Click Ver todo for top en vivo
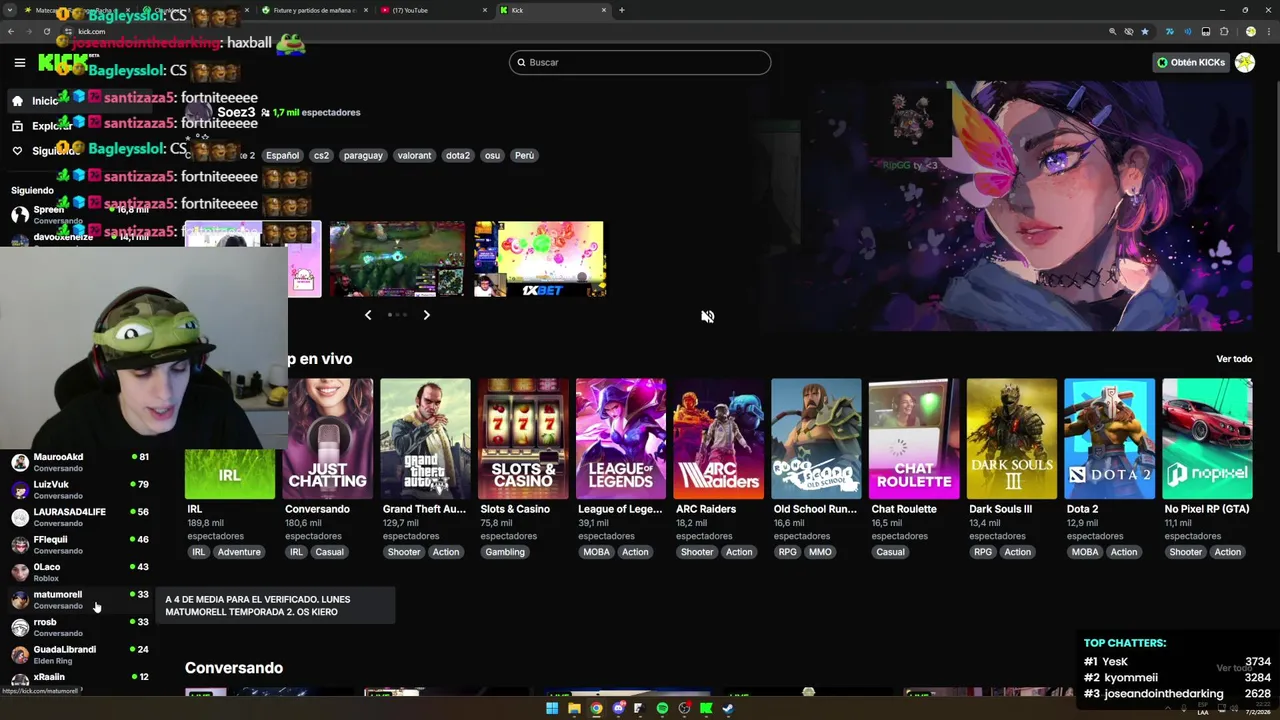The height and width of the screenshot is (720, 1280). [1234, 359]
